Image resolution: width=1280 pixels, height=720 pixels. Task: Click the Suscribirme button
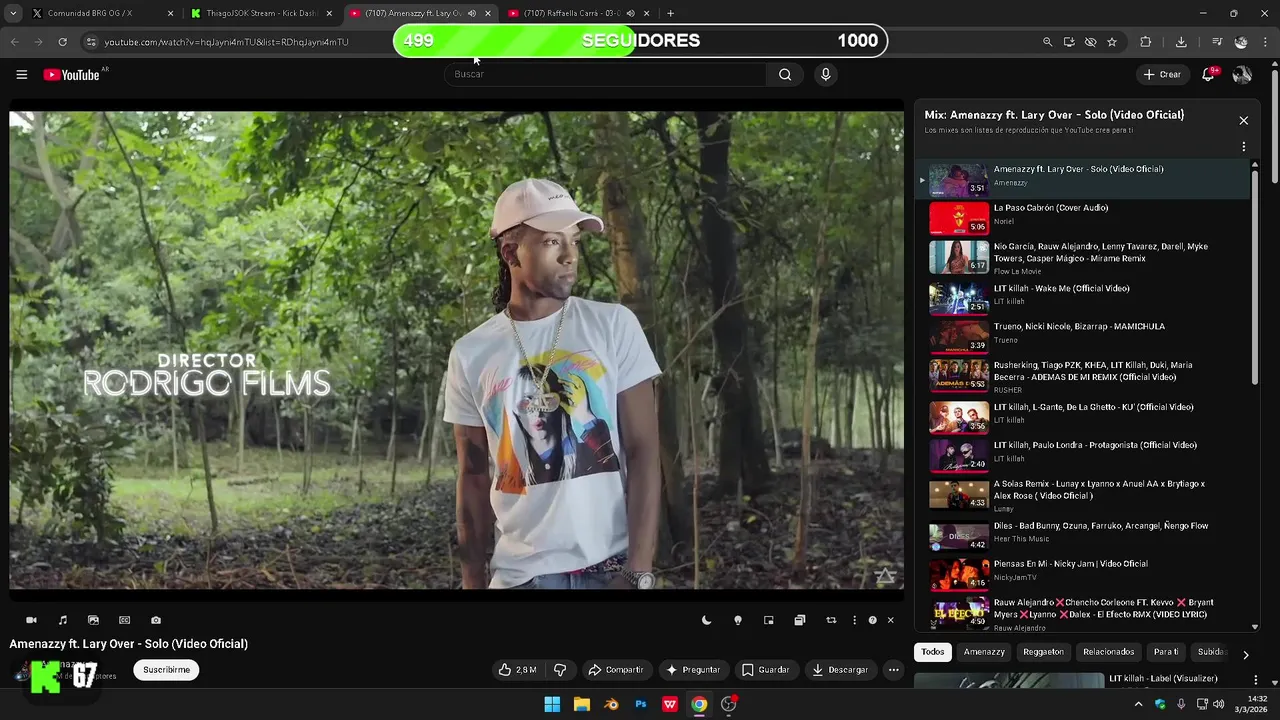166,670
